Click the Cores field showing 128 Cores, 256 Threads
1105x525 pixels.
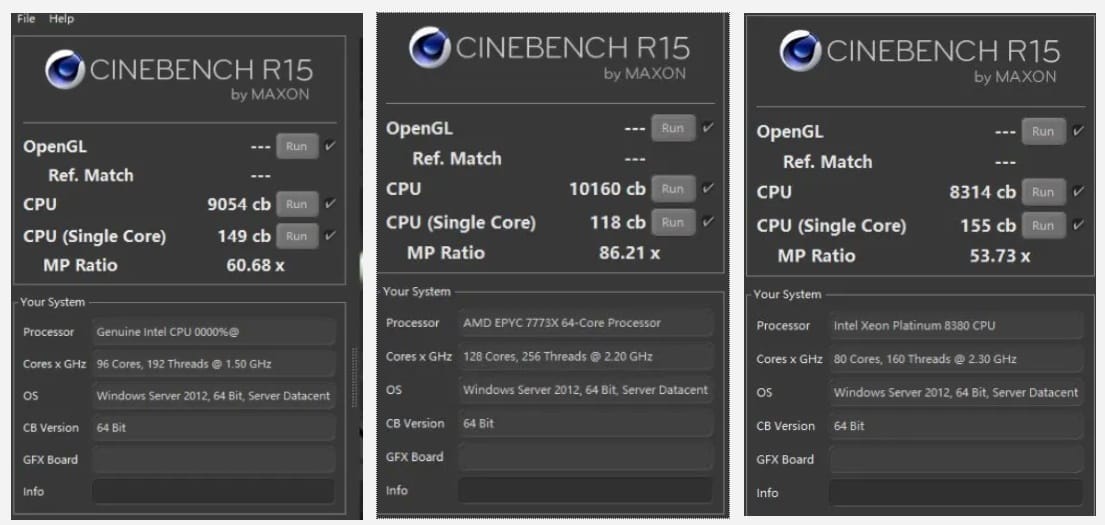pyautogui.click(x=585, y=356)
